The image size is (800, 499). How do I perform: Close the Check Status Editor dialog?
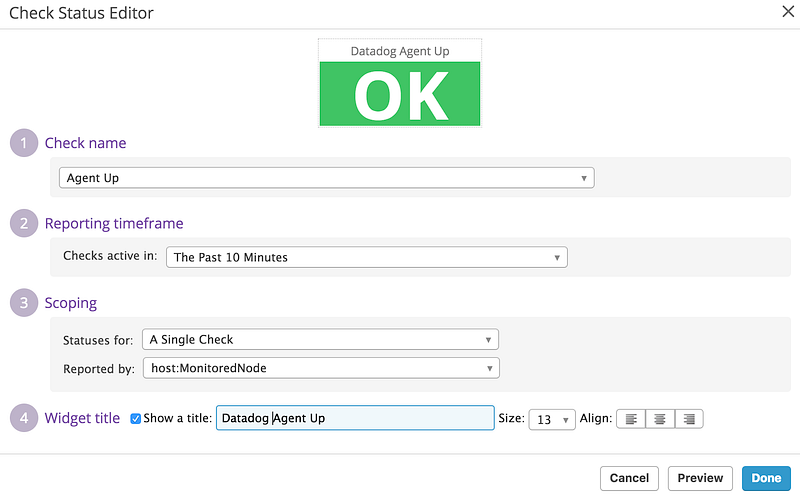coord(788,13)
